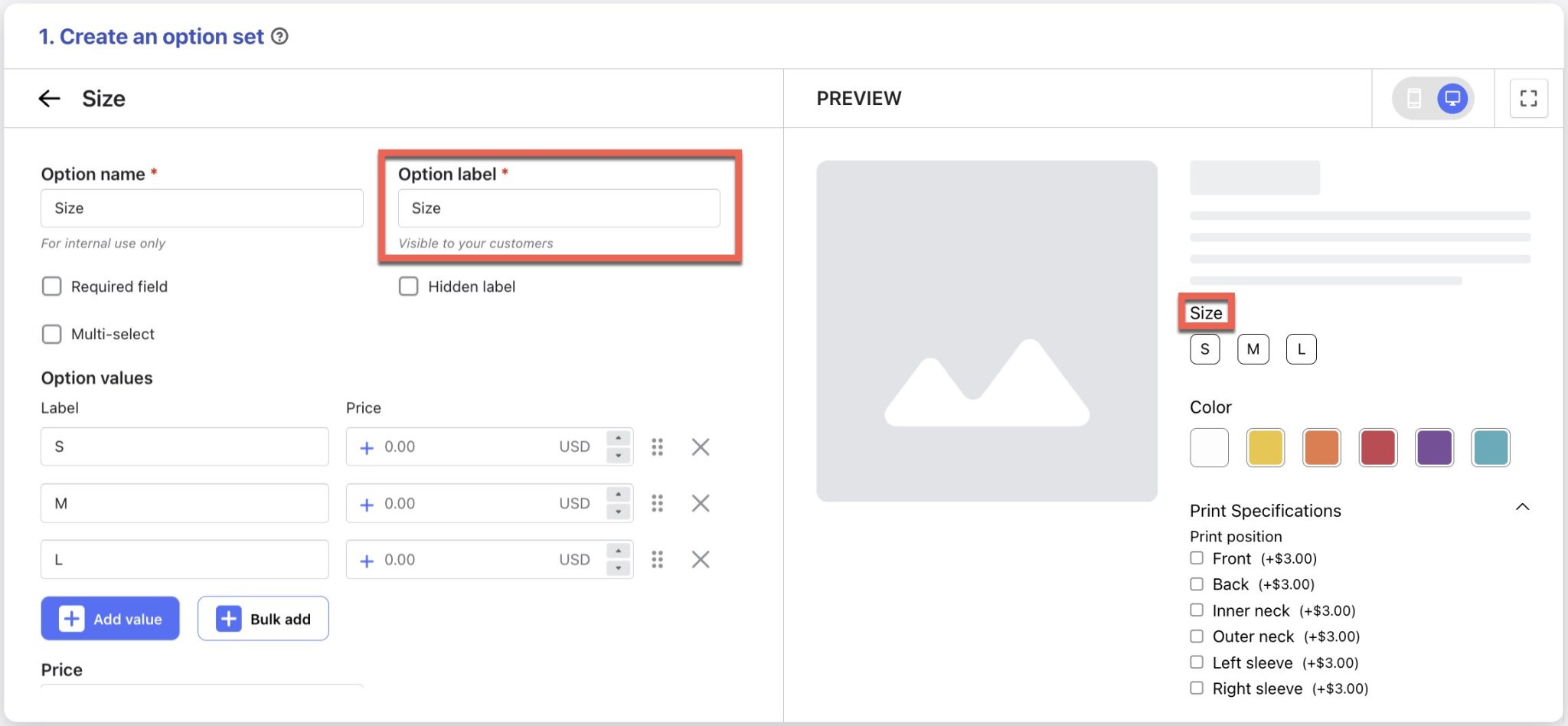Increase the S price with the stepper

[x=618, y=440]
